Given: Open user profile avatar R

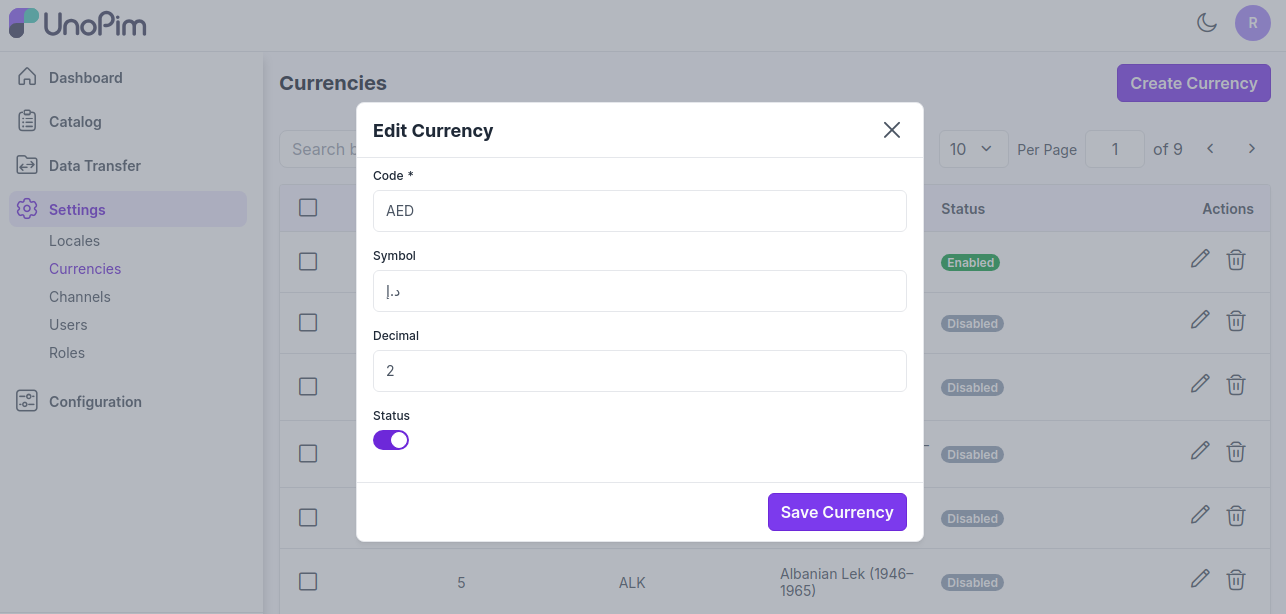Looking at the screenshot, I should pyautogui.click(x=1252, y=22).
